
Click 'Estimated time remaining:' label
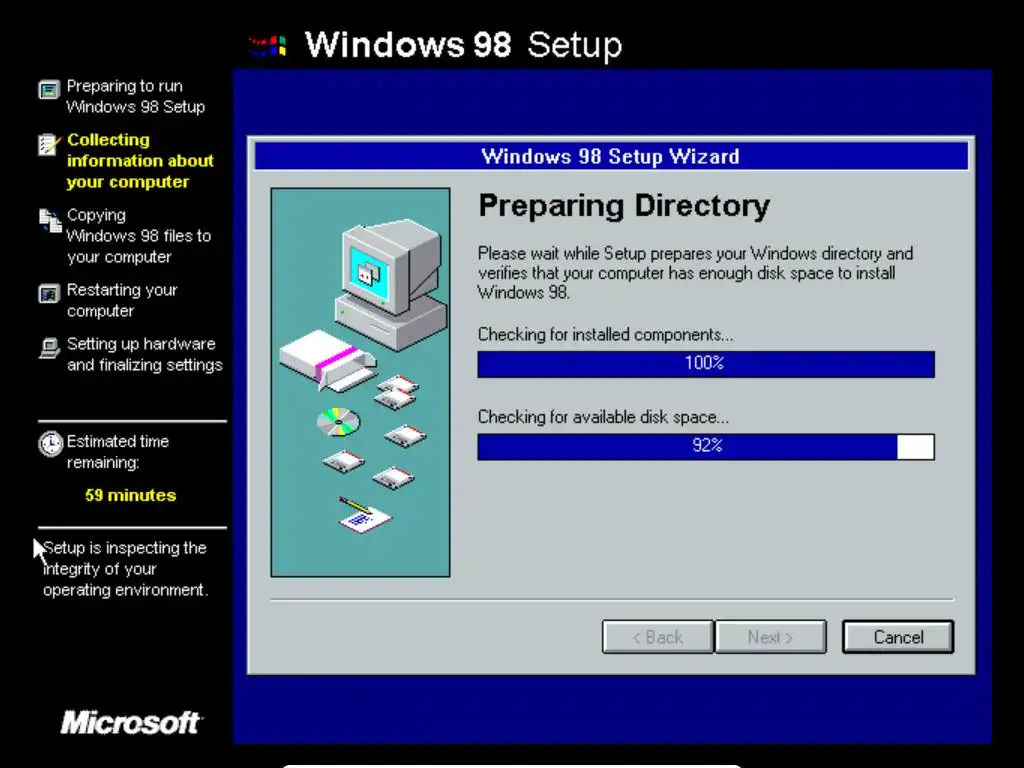[118, 452]
